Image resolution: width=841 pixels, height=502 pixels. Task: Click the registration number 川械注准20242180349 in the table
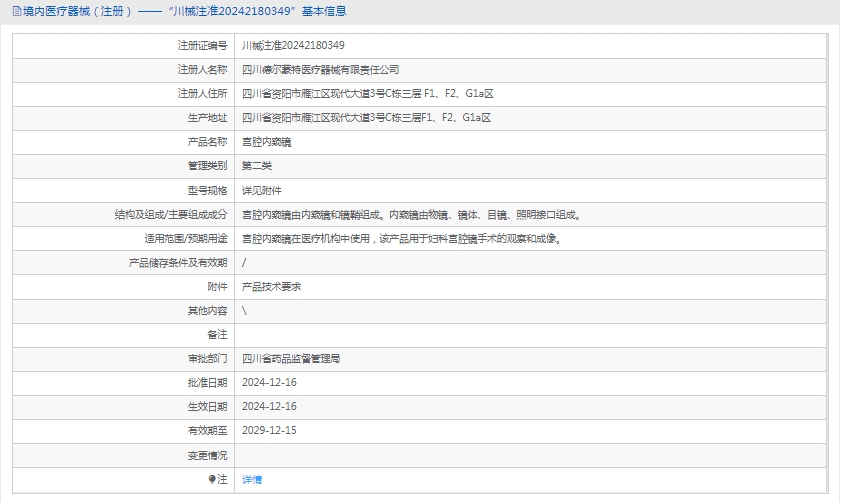[x=294, y=45]
